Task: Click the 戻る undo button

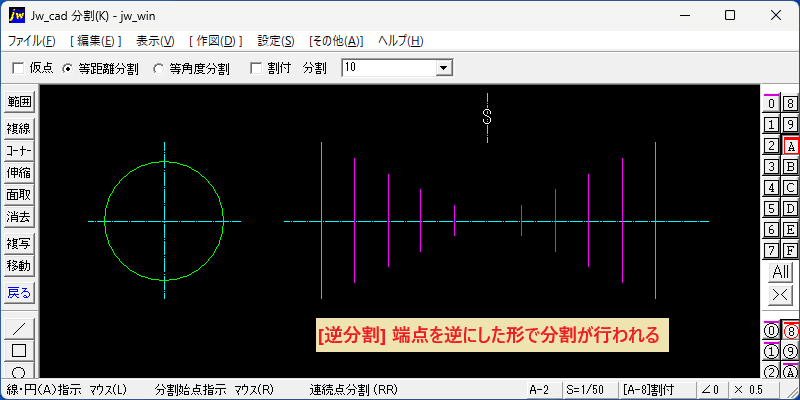Action: click(19, 293)
